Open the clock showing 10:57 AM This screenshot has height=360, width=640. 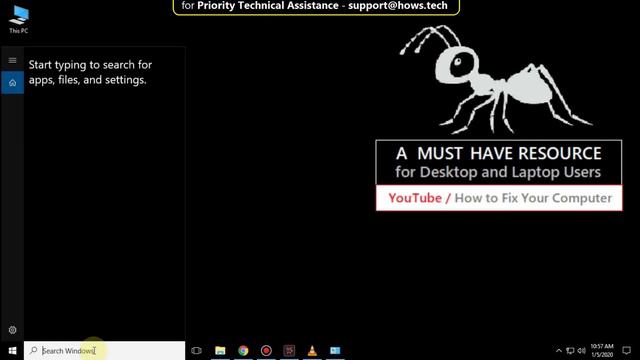pos(602,351)
